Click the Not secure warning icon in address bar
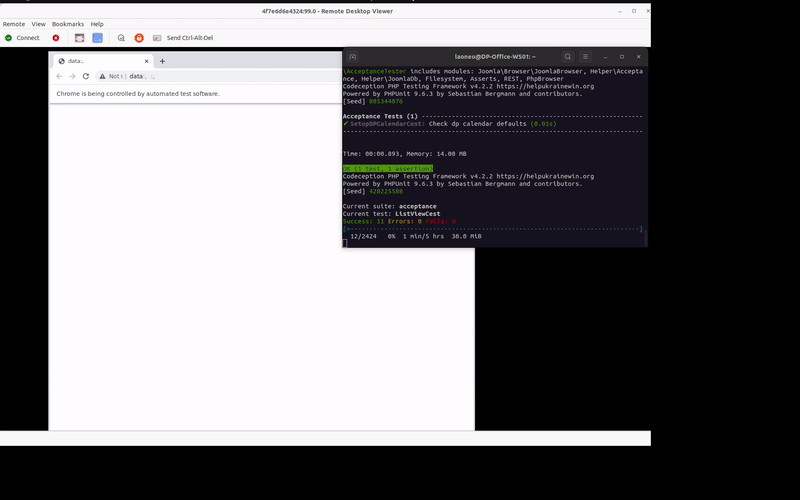Screen dimensions: 800x500 pos(103,76)
